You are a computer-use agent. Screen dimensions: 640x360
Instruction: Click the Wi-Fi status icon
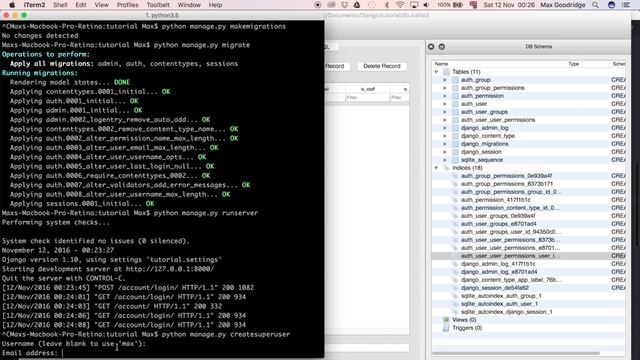400,5
